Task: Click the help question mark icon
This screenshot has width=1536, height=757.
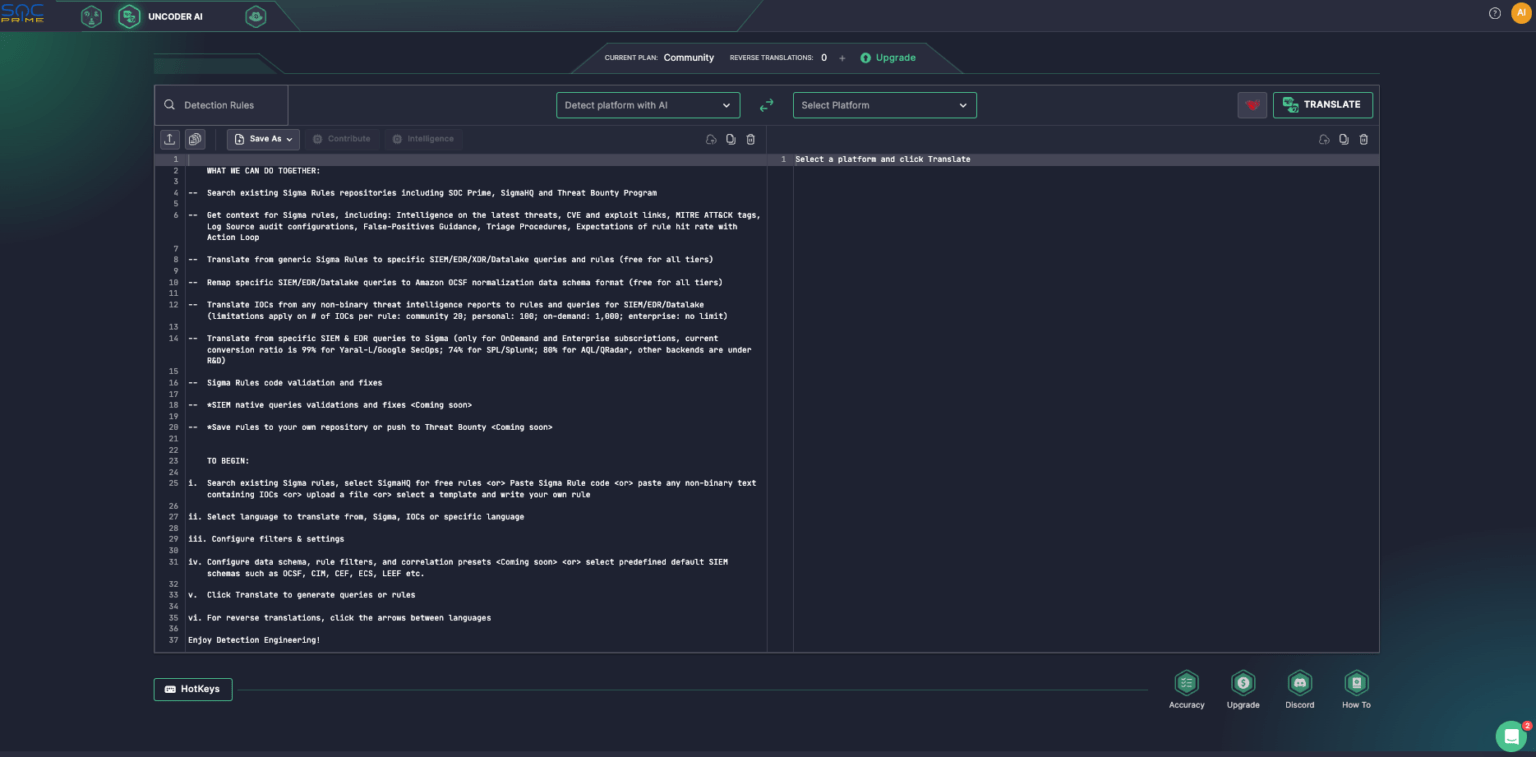Action: coord(1495,13)
